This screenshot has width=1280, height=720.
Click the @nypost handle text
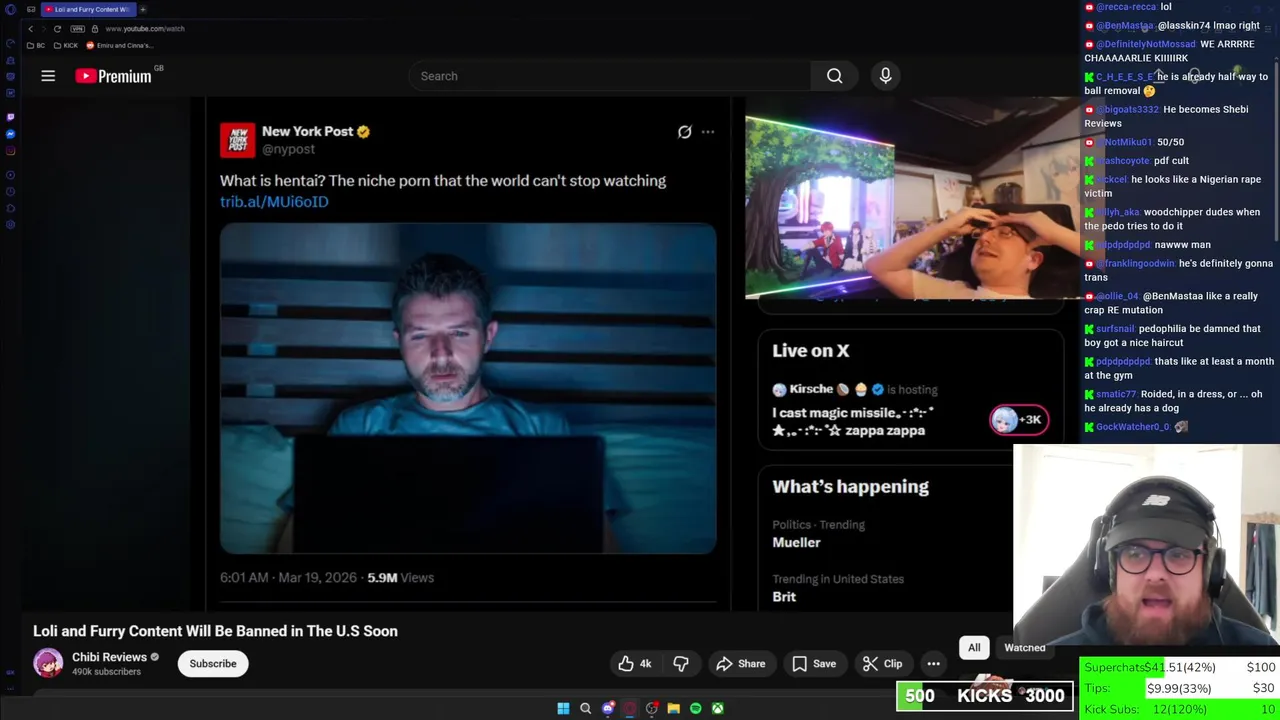click(288, 149)
